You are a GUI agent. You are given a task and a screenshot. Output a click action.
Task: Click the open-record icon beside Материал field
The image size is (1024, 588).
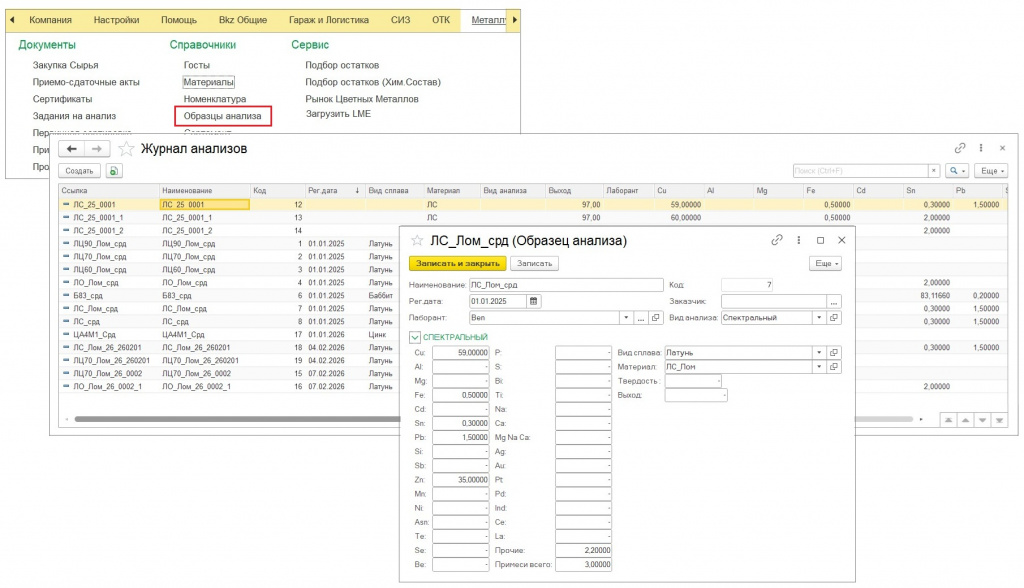point(835,367)
